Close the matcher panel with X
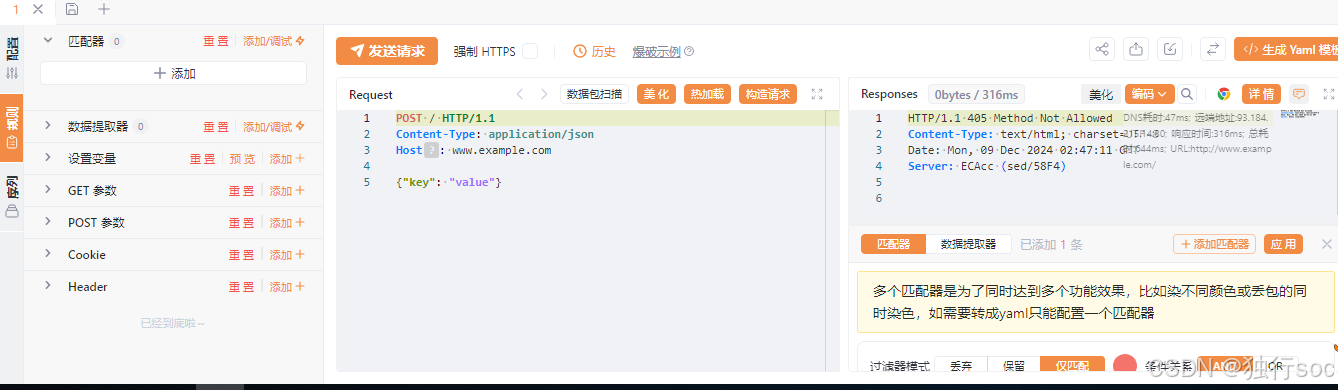This screenshot has width=1338, height=390. point(1327,244)
